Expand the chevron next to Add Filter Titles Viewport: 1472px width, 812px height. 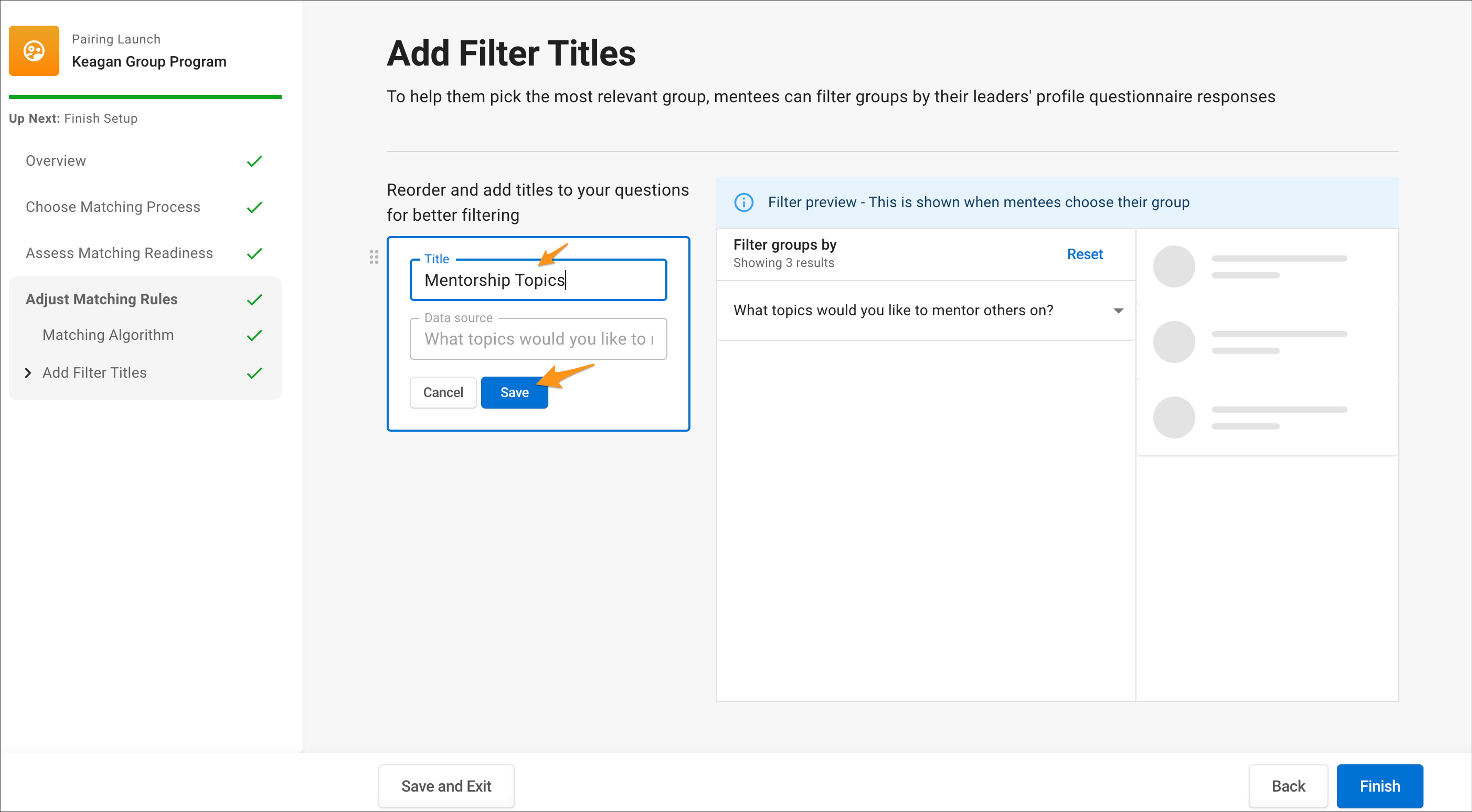point(28,373)
